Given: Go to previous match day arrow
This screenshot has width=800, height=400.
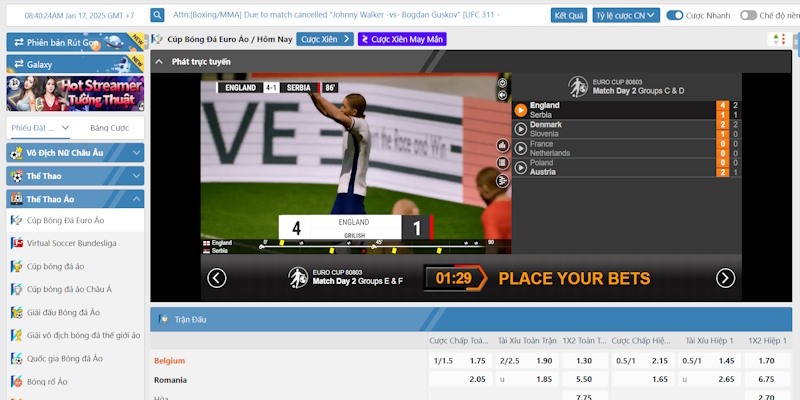Looking at the screenshot, I should 216,279.
